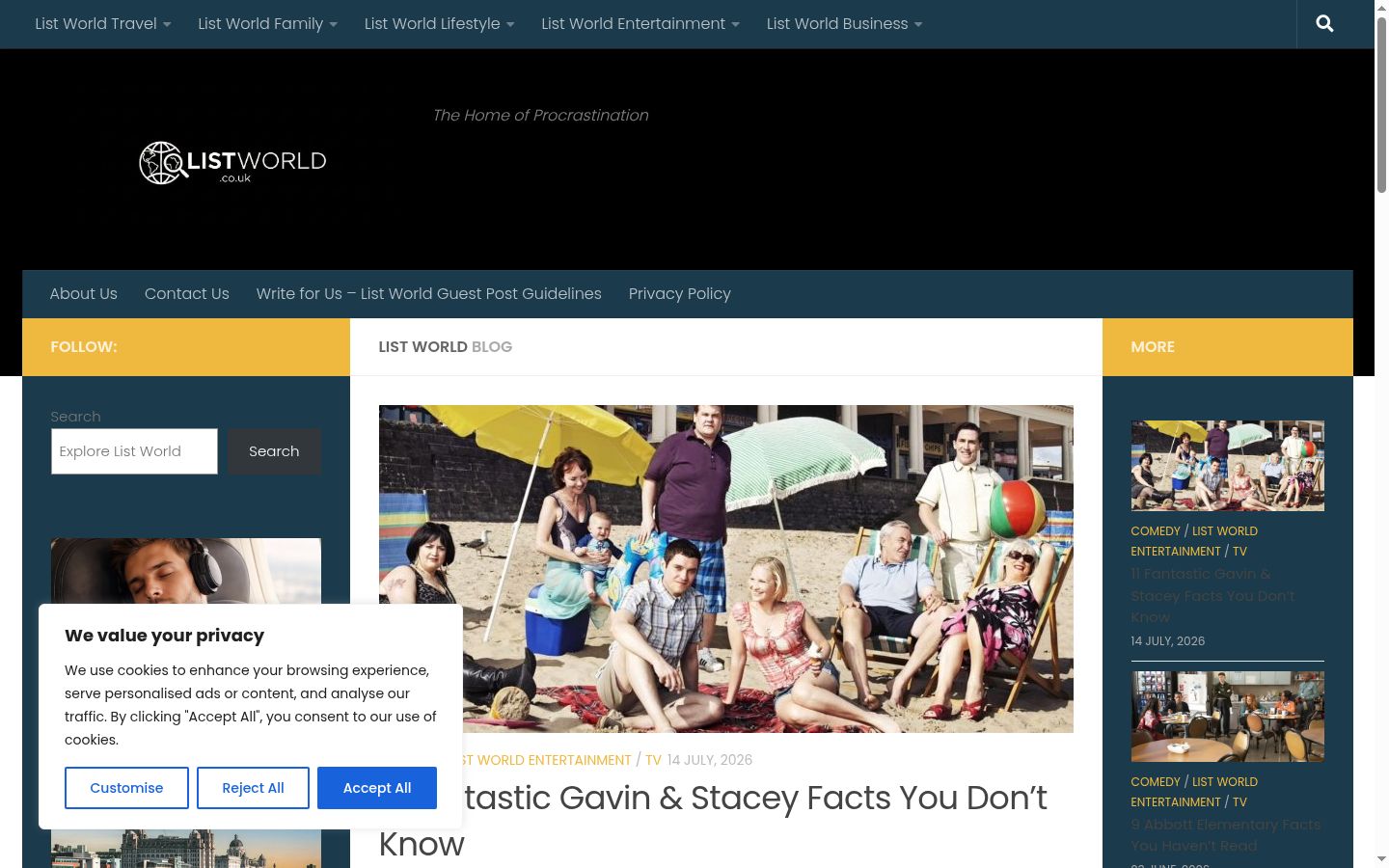
Task: Click the MORE sidebar heading
Action: (x=1153, y=347)
